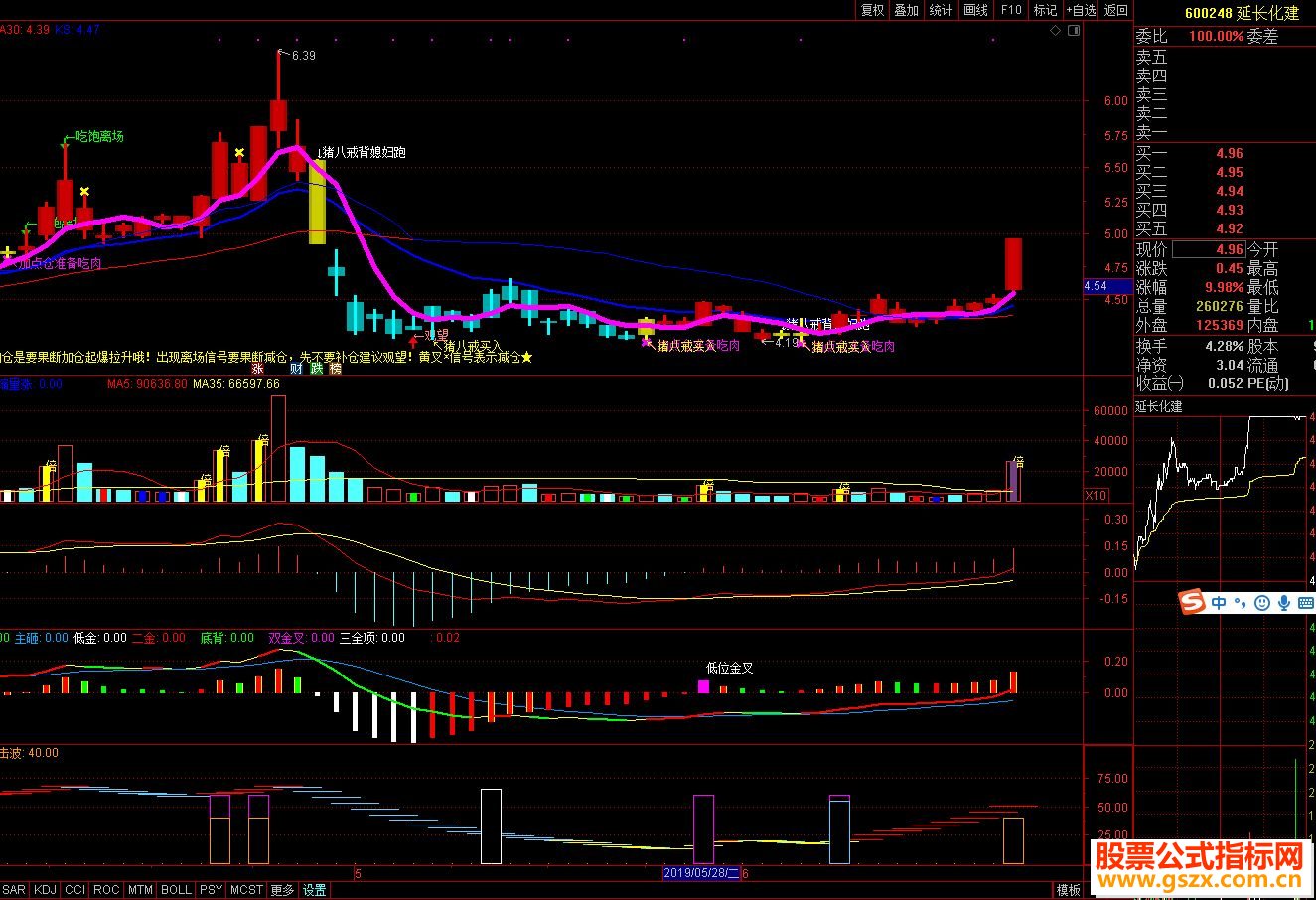Click the X10 volume scale indicator

click(x=1096, y=495)
